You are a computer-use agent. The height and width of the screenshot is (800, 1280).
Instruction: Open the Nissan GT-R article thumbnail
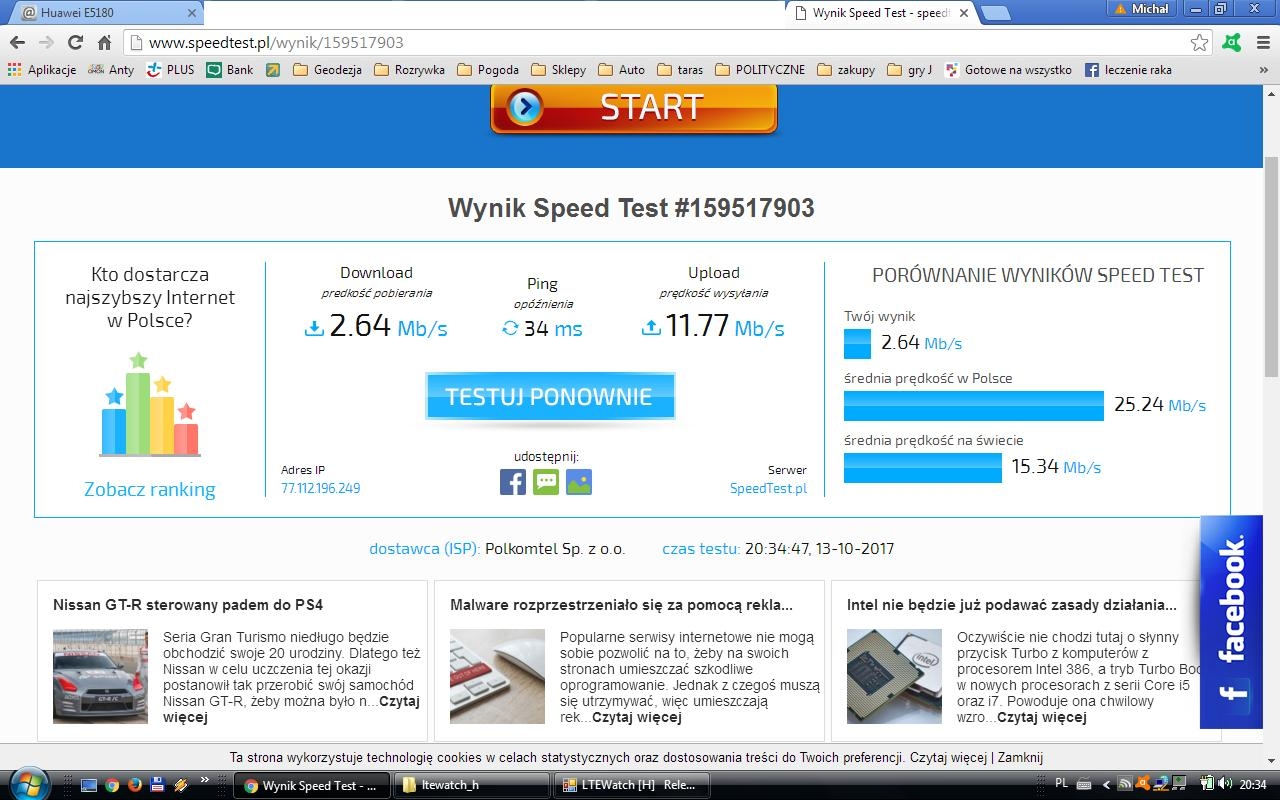(x=100, y=676)
